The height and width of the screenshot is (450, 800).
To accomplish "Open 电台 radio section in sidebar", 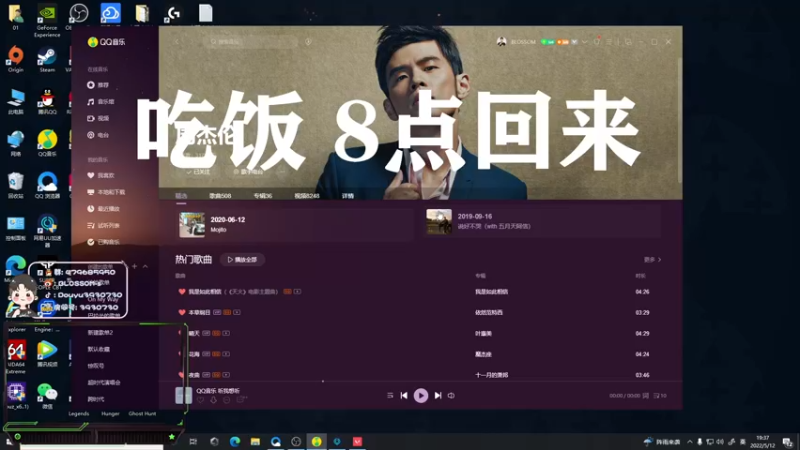I will coord(98,135).
